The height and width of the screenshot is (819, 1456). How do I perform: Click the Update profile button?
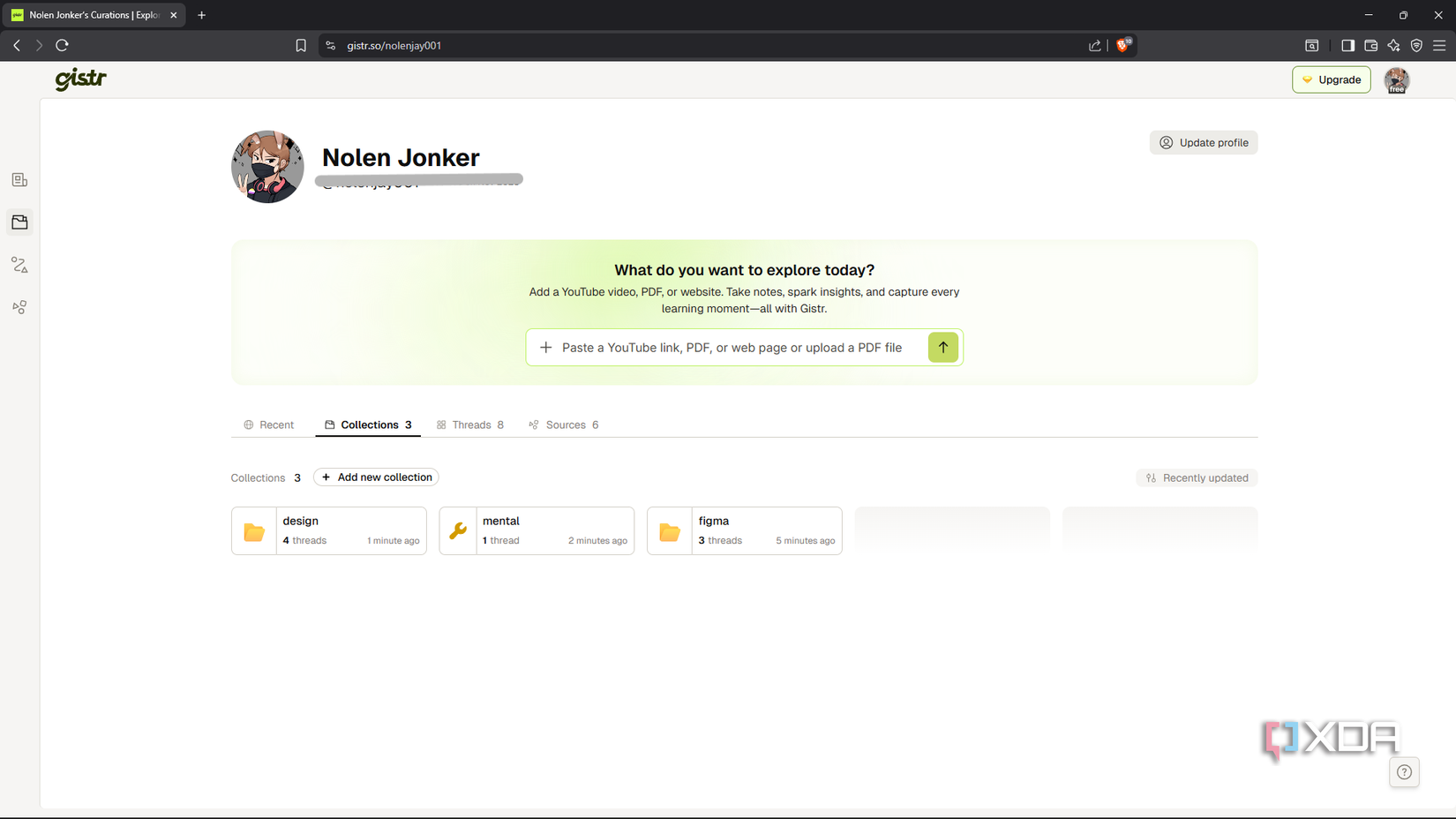(x=1204, y=142)
